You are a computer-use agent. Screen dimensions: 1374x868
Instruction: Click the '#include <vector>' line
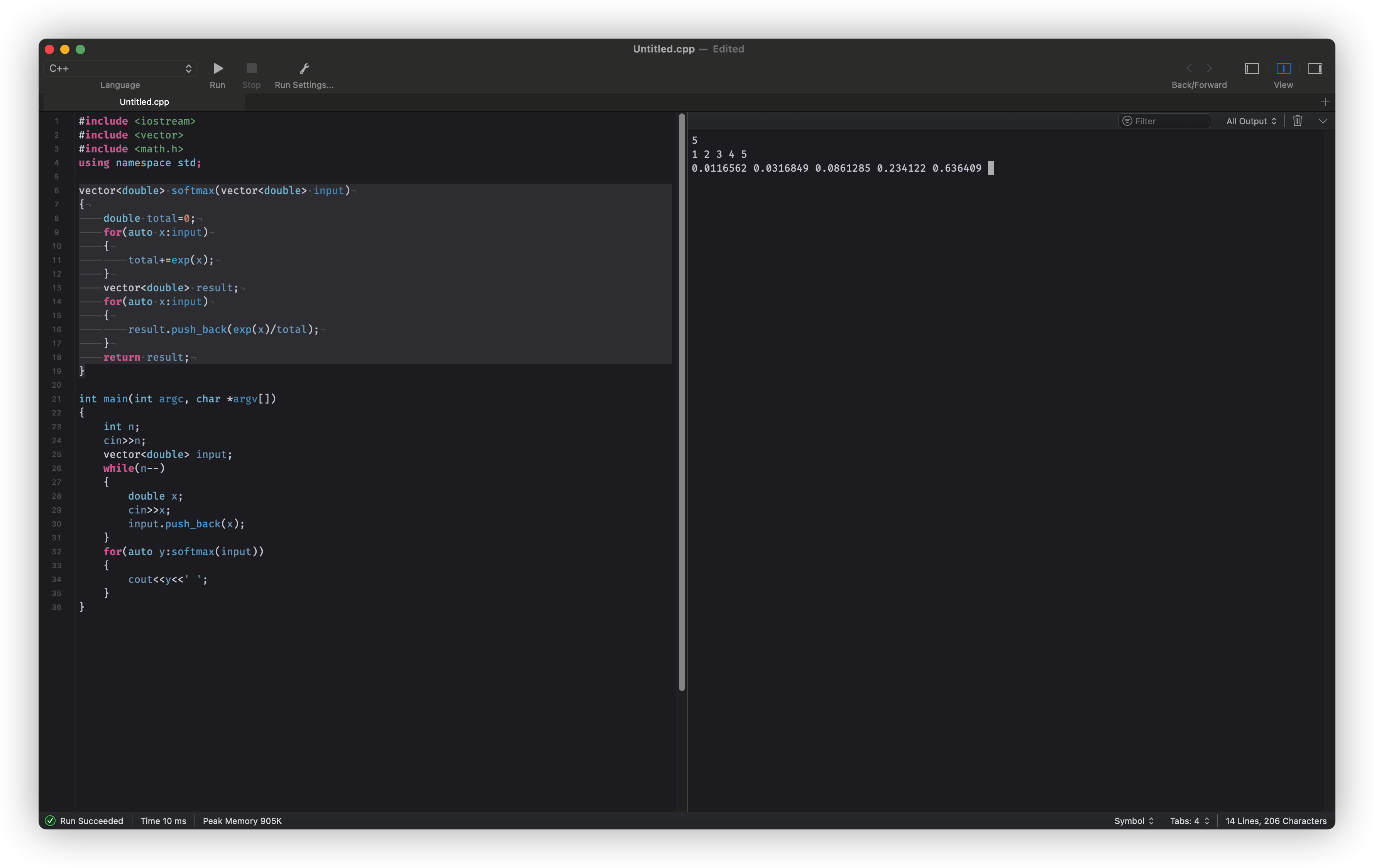coord(131,135)
